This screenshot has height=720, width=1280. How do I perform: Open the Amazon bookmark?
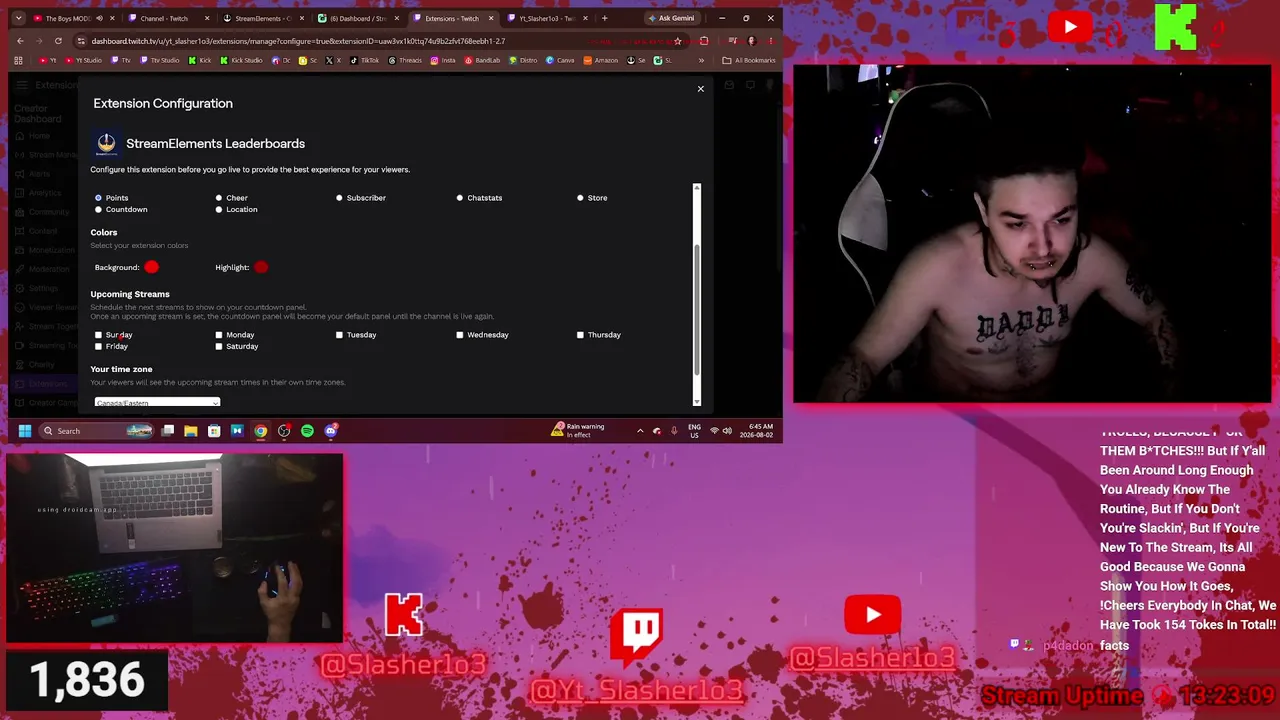(601, 60)
